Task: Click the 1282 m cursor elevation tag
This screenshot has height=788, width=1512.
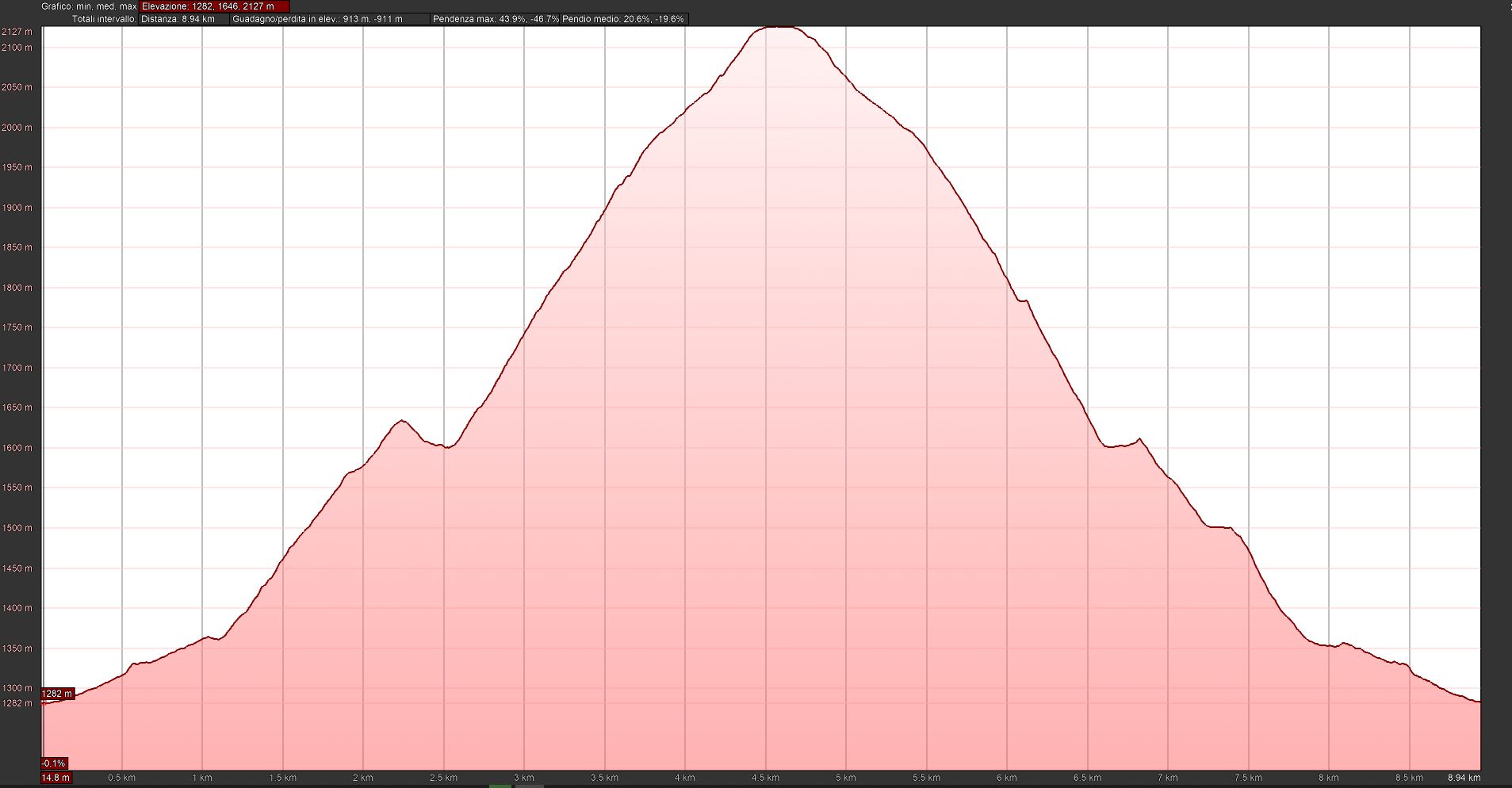Action: pyautogui.click(x=57, y=694)
